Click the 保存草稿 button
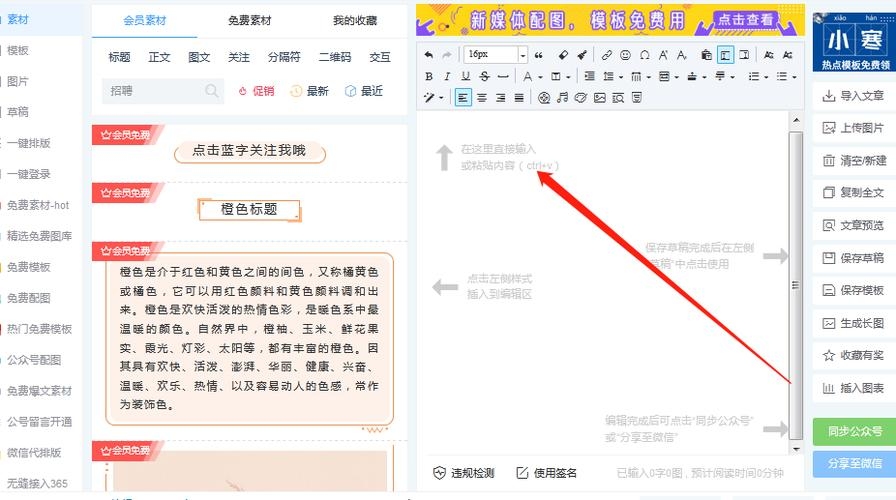896x500 pixels. [x=854, y=258]
